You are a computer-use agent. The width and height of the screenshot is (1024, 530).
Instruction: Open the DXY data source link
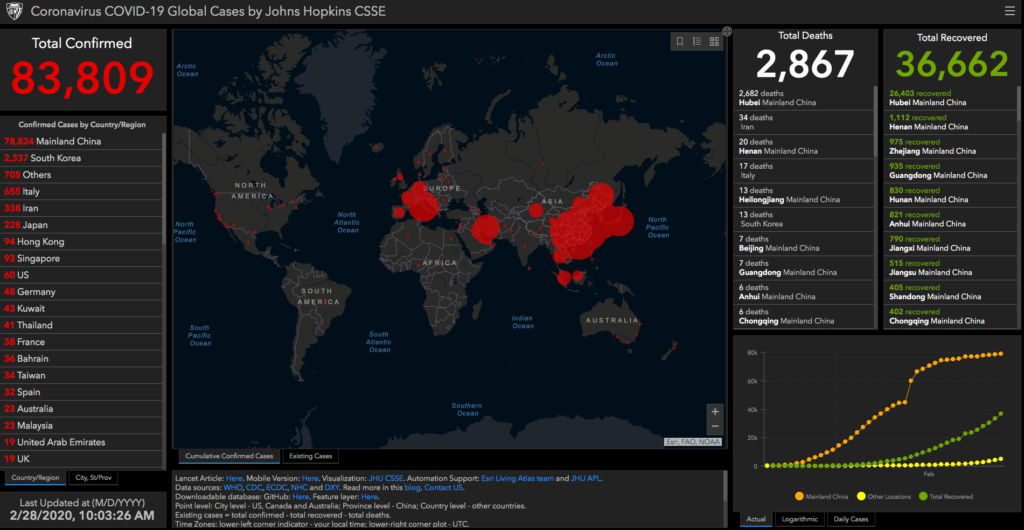[x=332, y=488]
